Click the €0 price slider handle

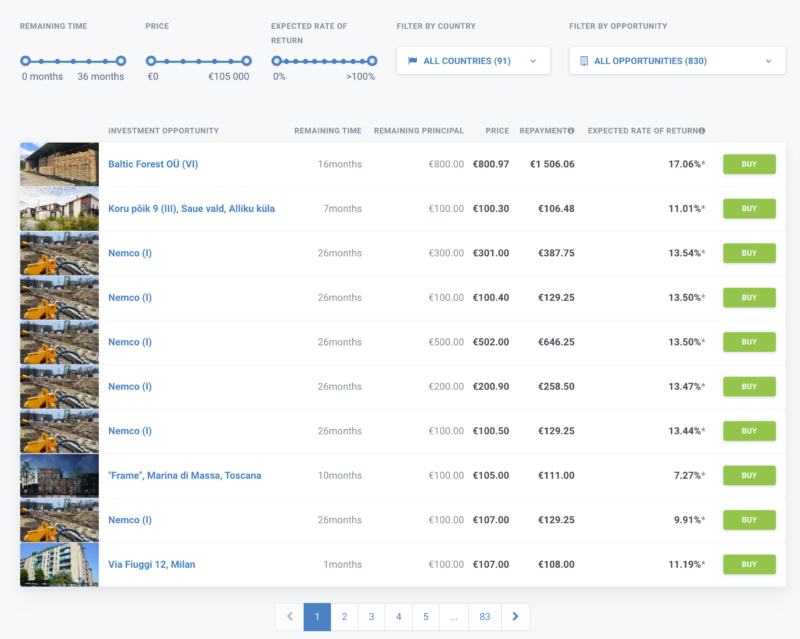click(x=151, y=61)
